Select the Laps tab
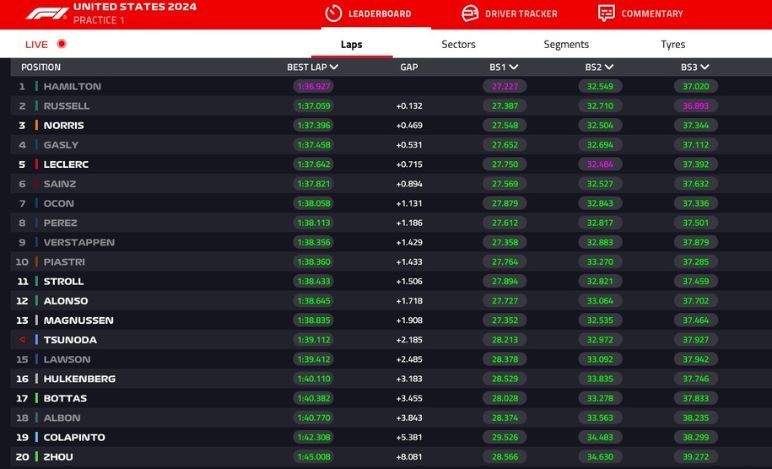This screenshot has width=772, height=469. click(x=351, y=44)
